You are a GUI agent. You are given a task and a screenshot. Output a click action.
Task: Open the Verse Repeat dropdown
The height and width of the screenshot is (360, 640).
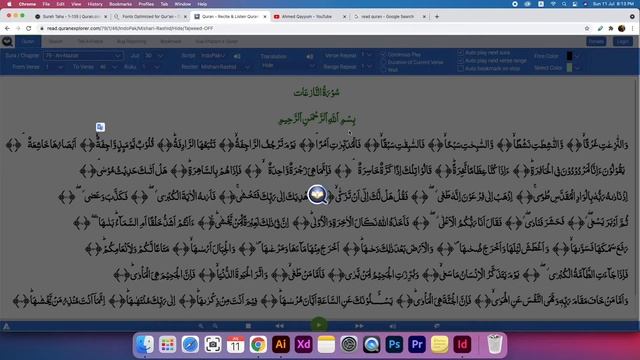(x=366, y=55)
